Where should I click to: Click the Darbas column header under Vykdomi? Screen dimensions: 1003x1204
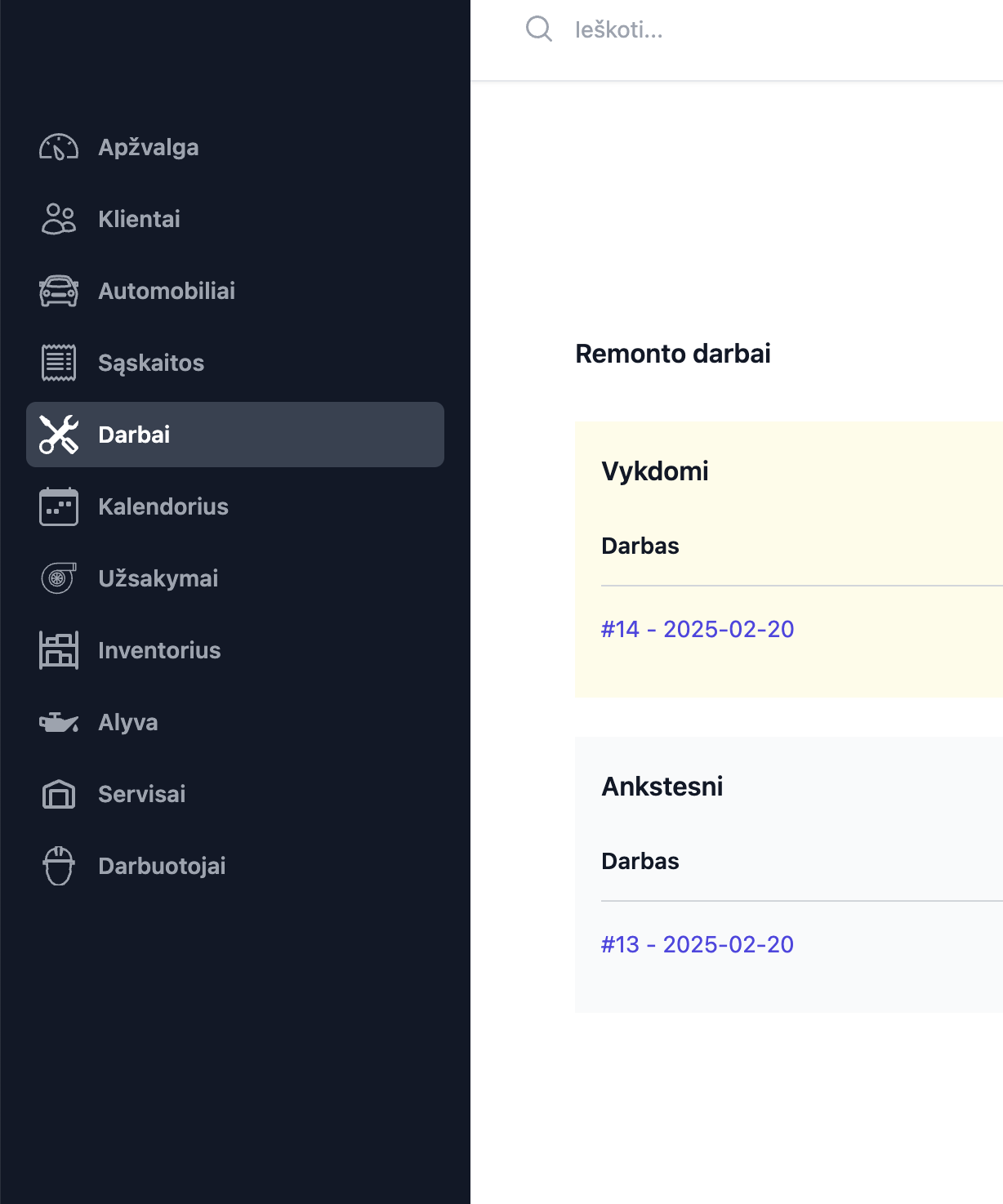[x=640, y=546]
